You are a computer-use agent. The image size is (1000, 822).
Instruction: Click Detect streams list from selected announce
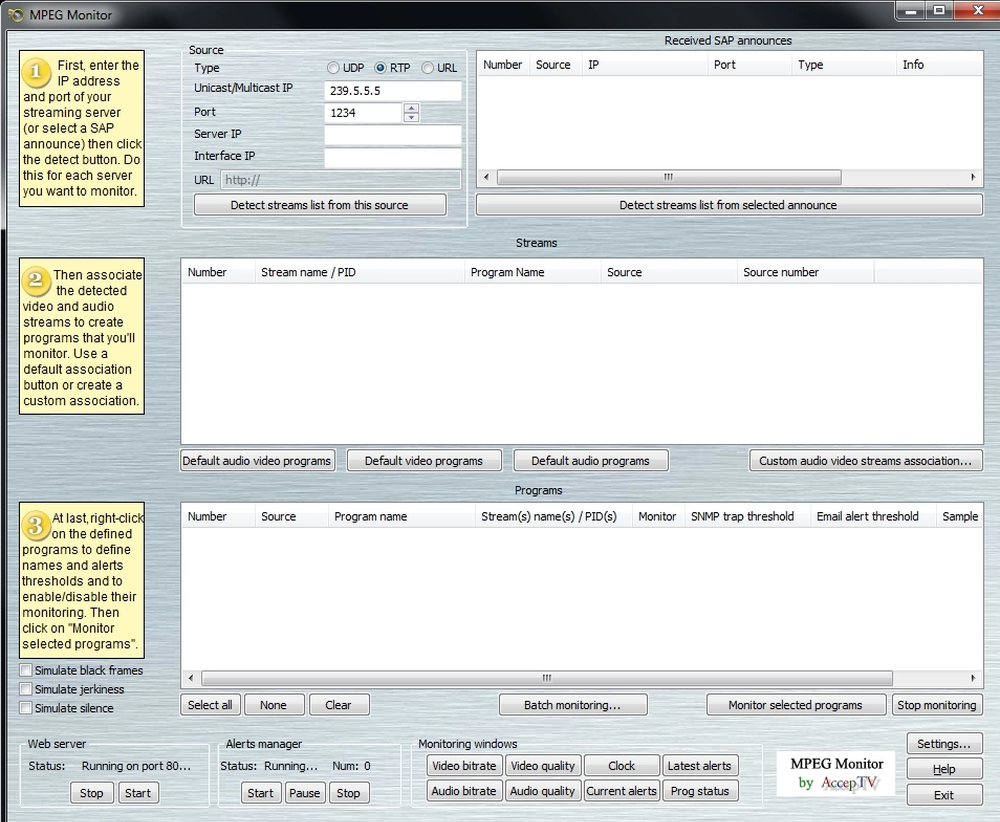[x=728, y=205]
